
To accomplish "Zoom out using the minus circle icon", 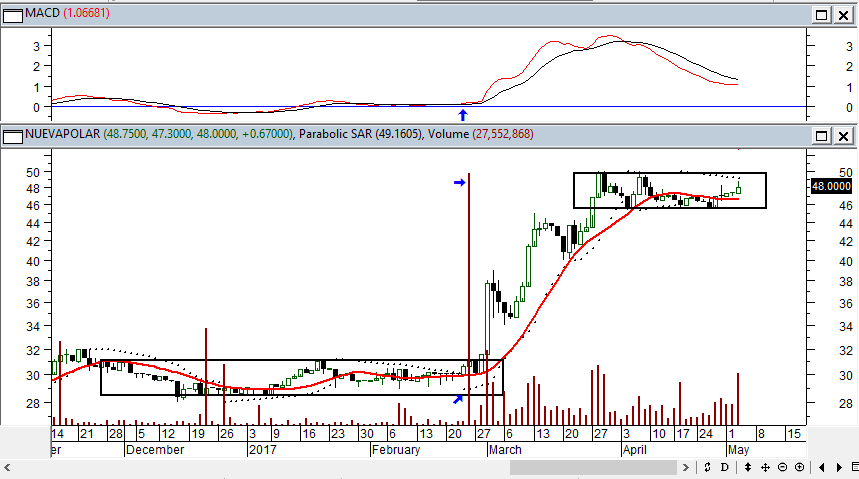I will click(x=782, y=467).
